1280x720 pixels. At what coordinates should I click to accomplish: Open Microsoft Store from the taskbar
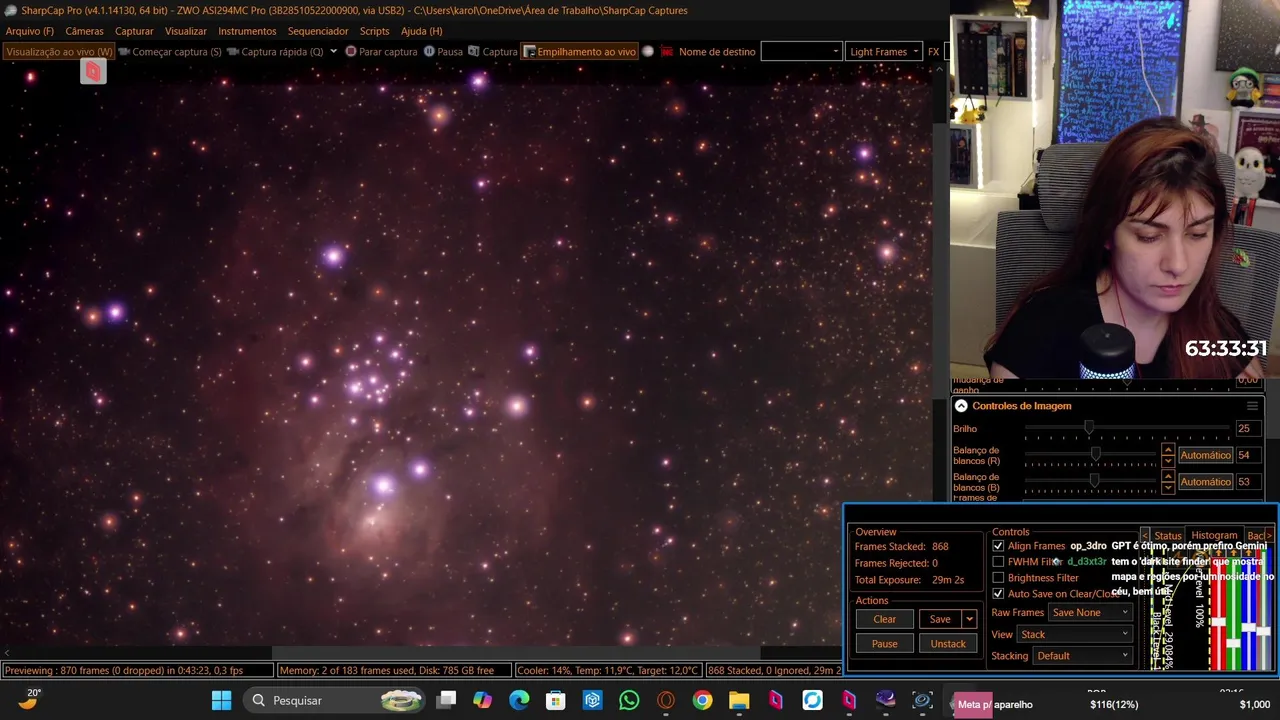click(556, 700)
